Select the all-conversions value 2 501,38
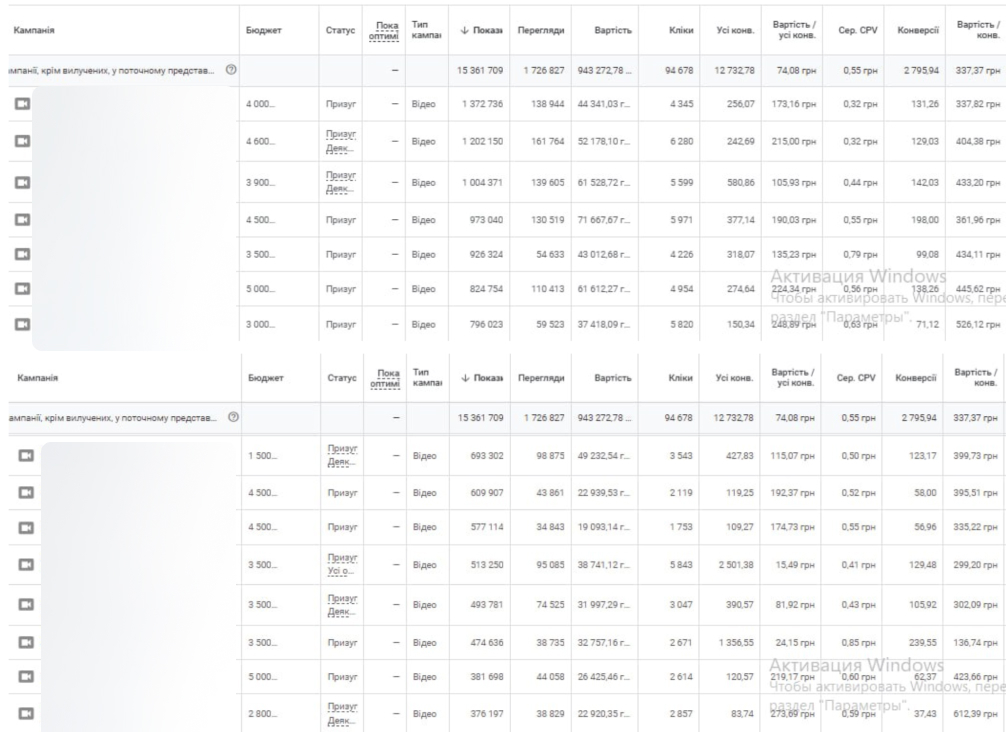Screen dimensions: 1006x732 tap(735, 565)
